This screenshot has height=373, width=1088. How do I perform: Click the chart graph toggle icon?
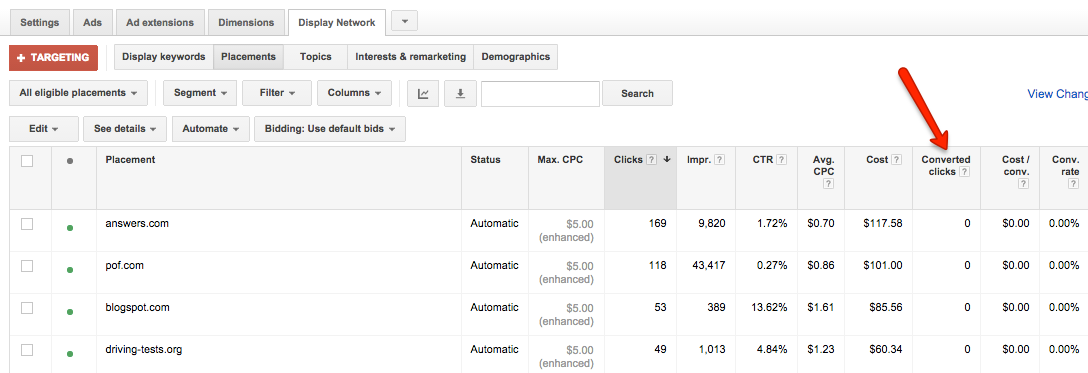[423, 93]
